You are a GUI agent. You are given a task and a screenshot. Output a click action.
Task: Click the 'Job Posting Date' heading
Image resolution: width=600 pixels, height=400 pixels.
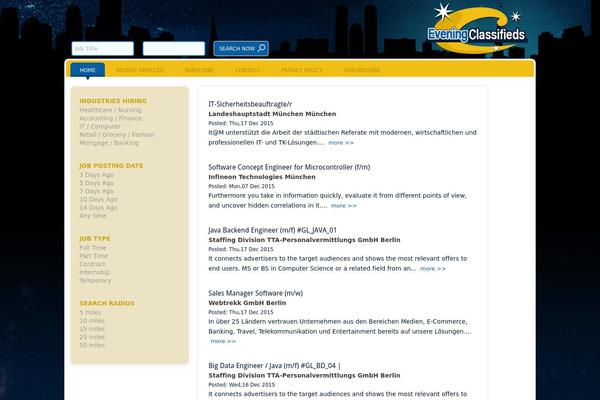(111, 166)
